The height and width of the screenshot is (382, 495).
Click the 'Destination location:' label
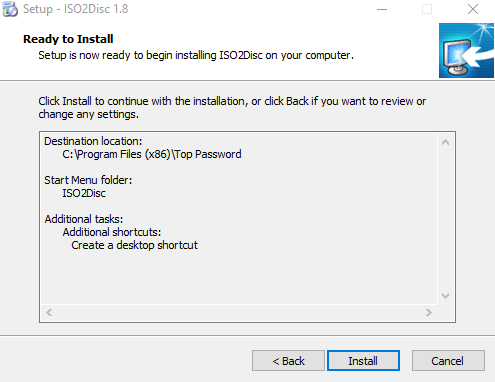(93, 141)
